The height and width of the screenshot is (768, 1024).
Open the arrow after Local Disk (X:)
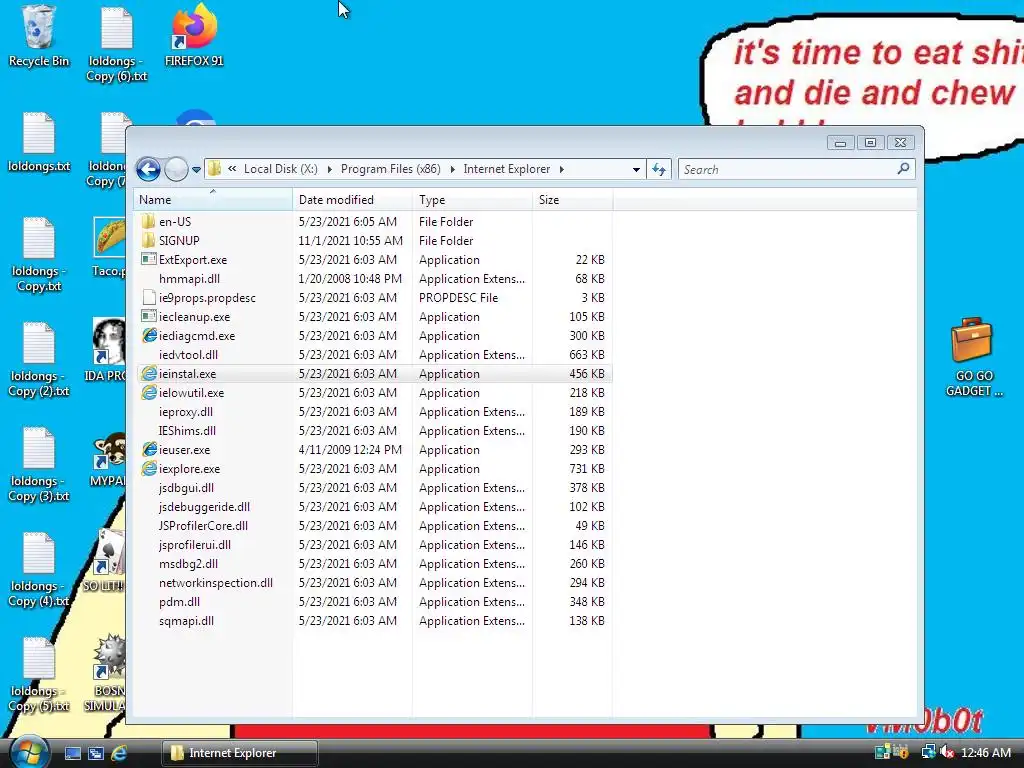(329, 169)
